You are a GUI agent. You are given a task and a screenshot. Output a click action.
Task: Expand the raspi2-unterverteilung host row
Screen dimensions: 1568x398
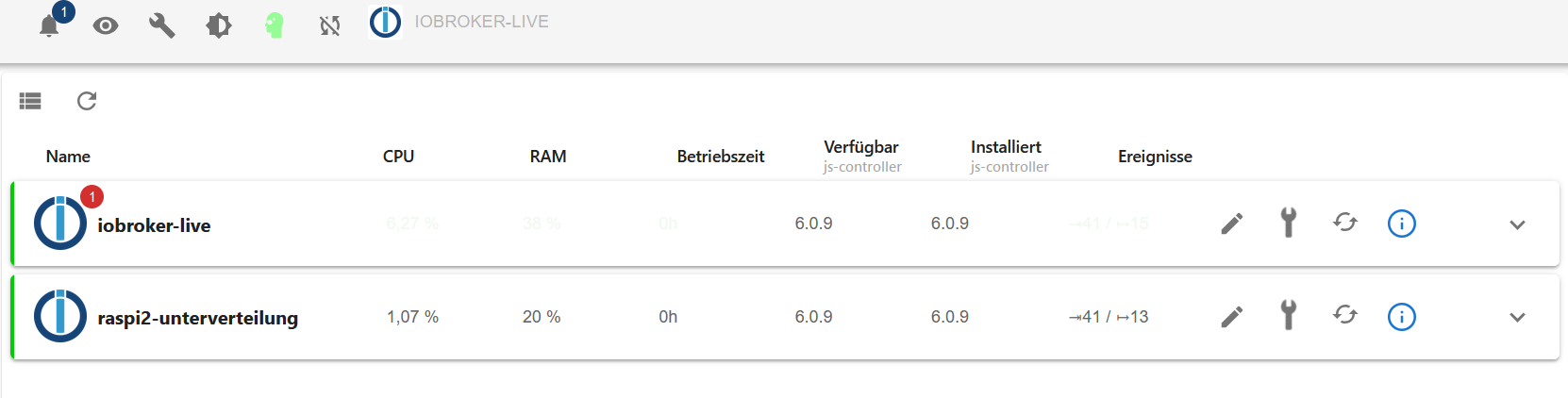point(1517,317)
